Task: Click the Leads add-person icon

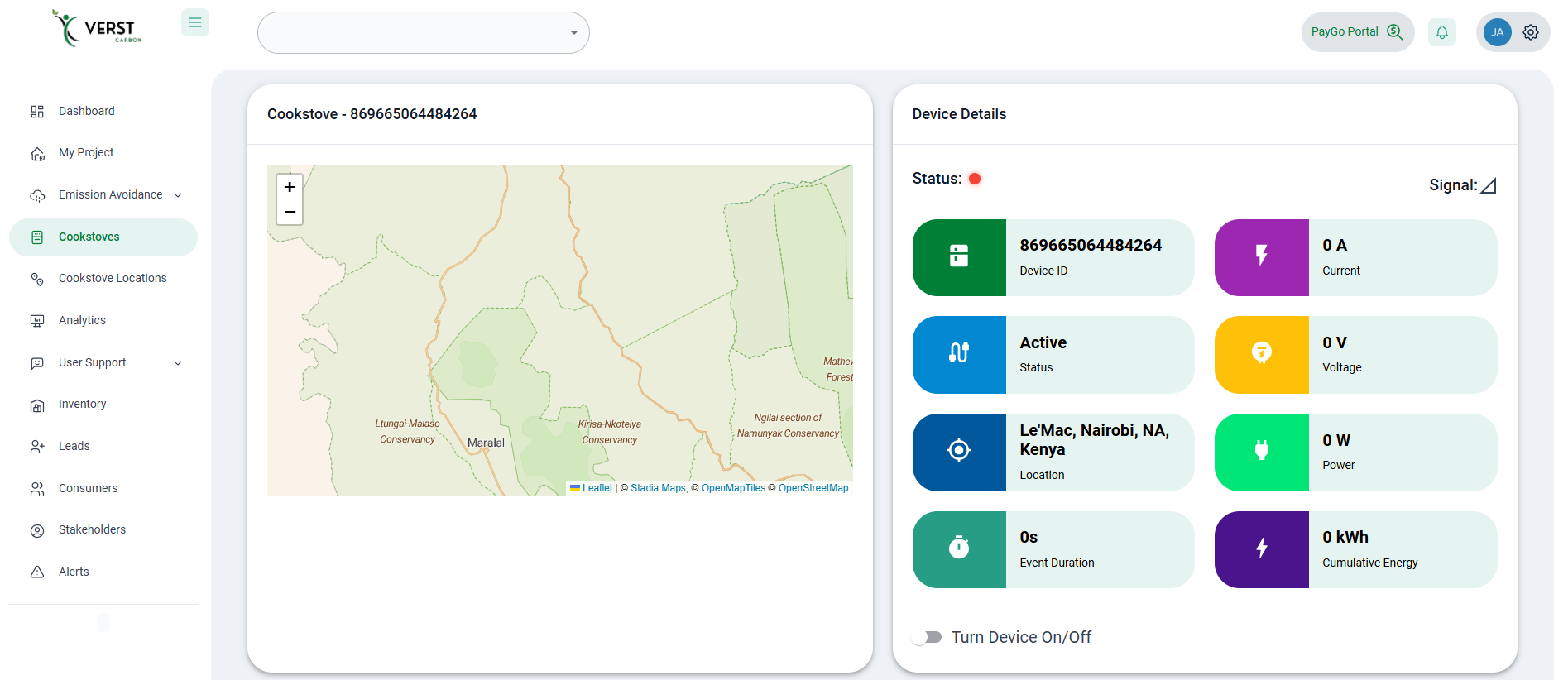Action: coord(37,447)
